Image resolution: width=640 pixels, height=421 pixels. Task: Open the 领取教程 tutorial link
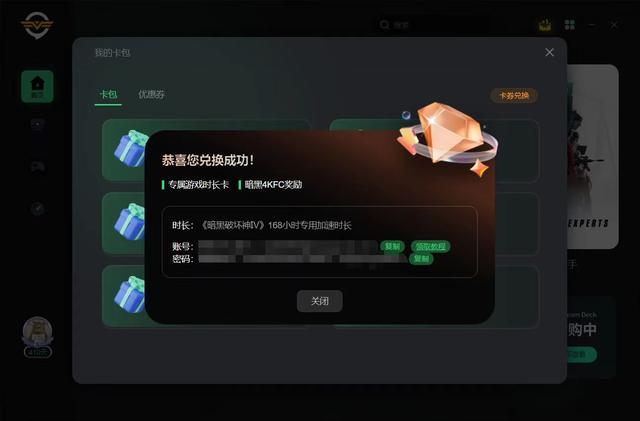click(431, 246)
